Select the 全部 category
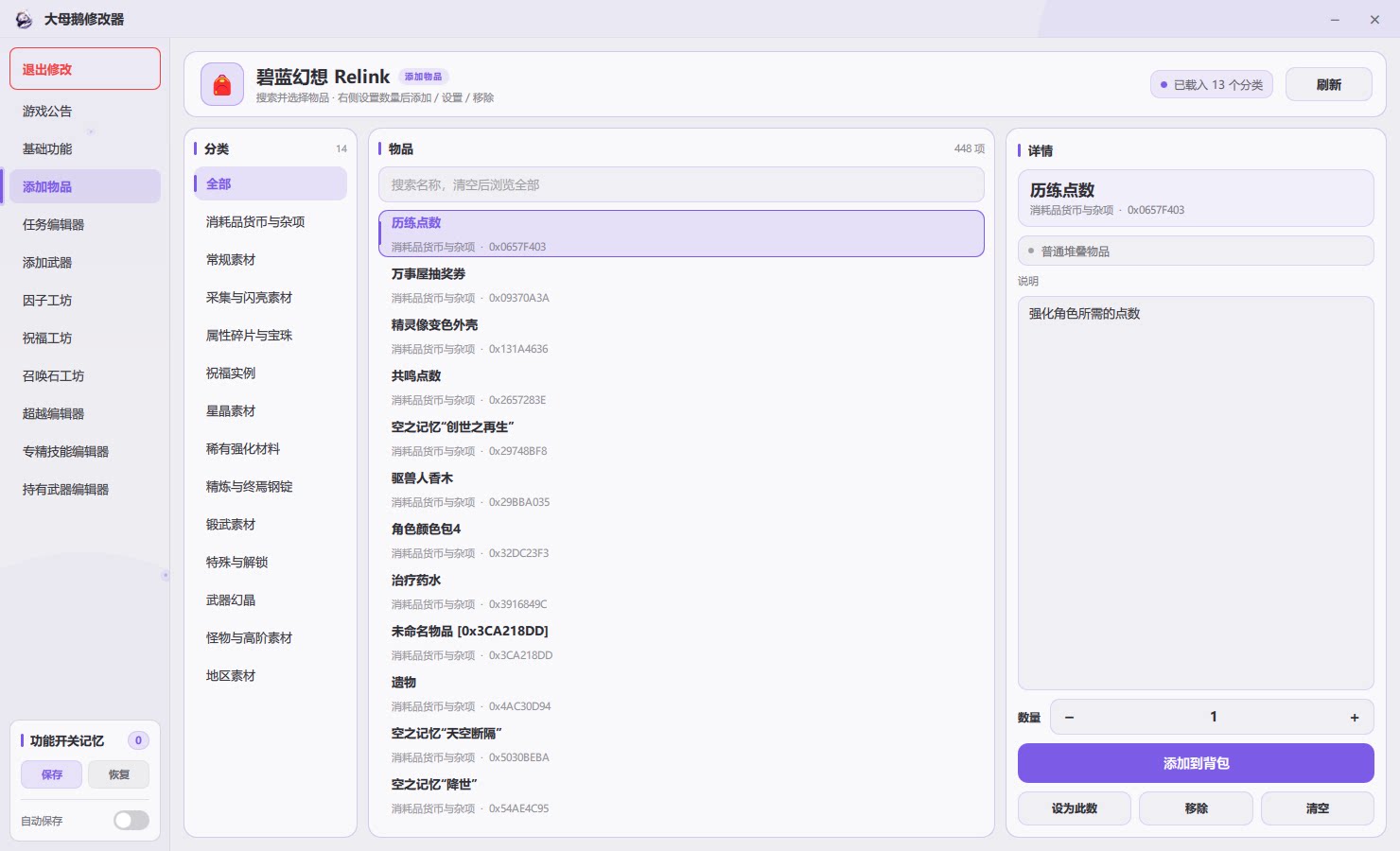 click(x=271, y=183)
